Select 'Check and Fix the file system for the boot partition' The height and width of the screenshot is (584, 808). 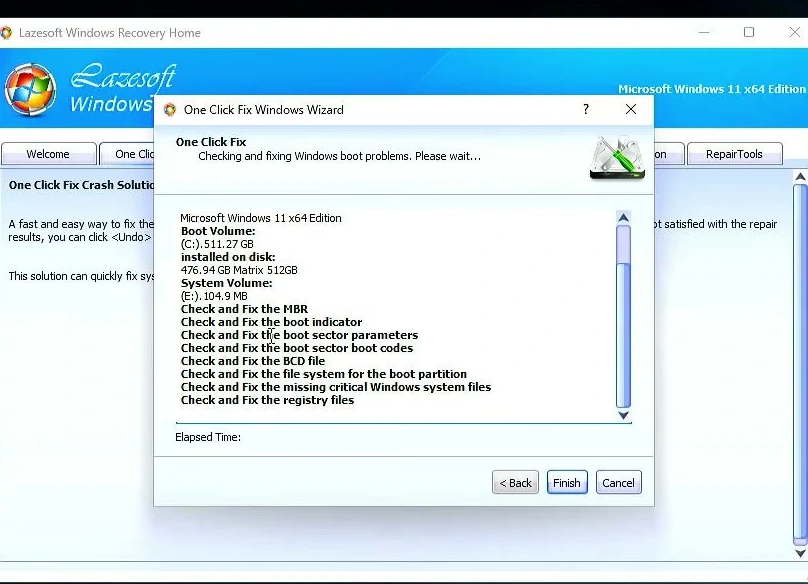coord(324,374)
